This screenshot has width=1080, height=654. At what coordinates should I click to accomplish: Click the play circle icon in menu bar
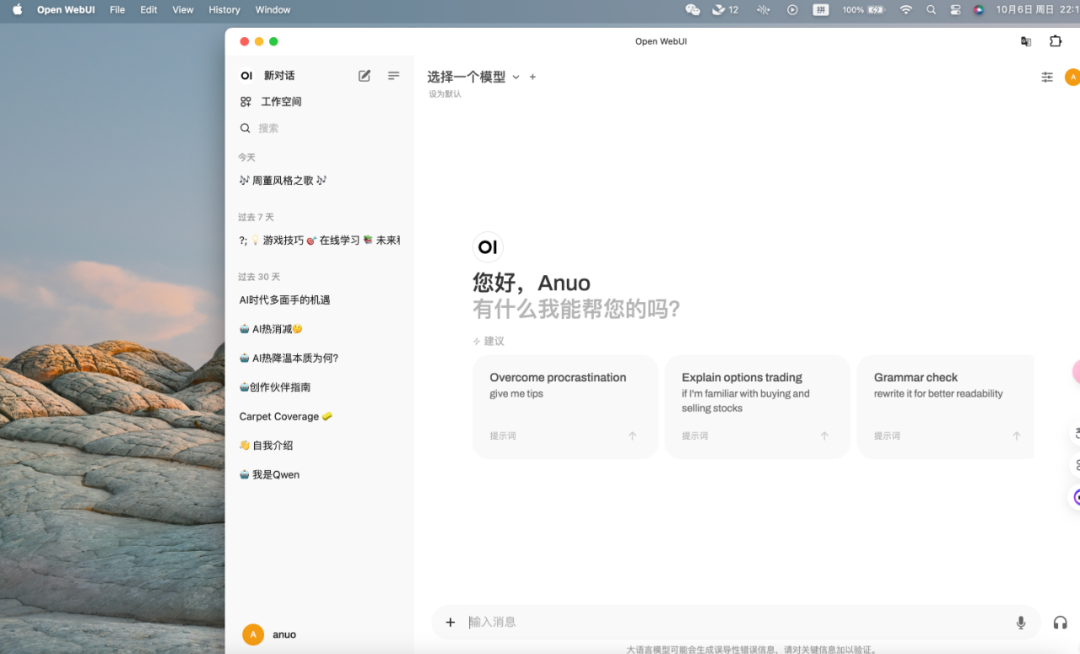click(792, 10)
